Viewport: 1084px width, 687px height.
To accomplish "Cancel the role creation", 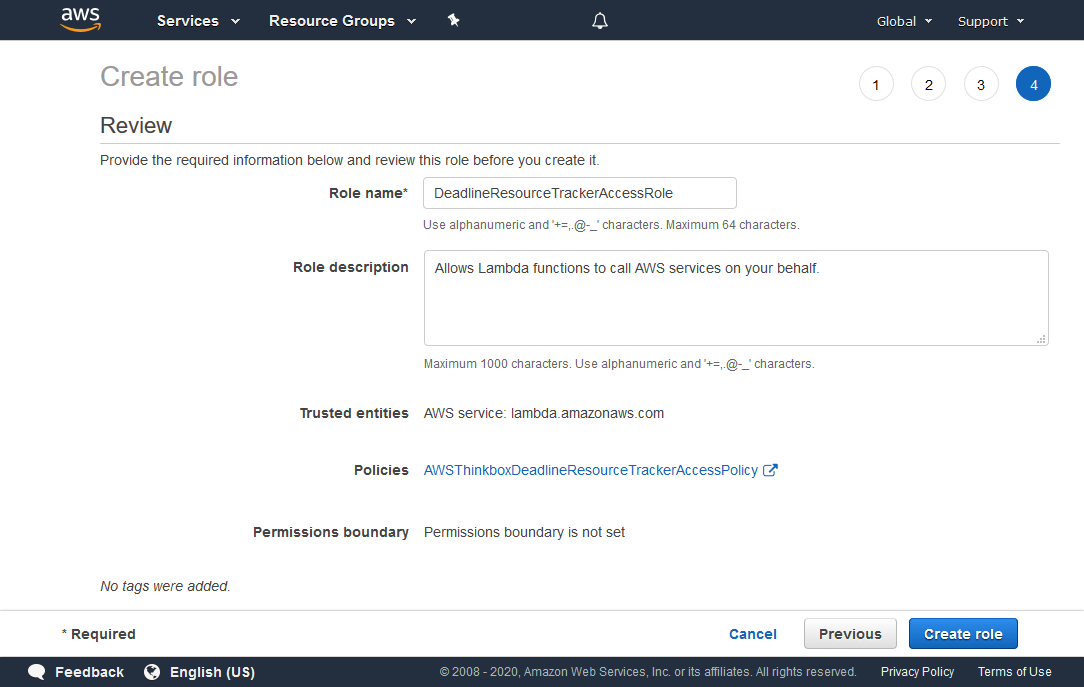I will point(753,634).
